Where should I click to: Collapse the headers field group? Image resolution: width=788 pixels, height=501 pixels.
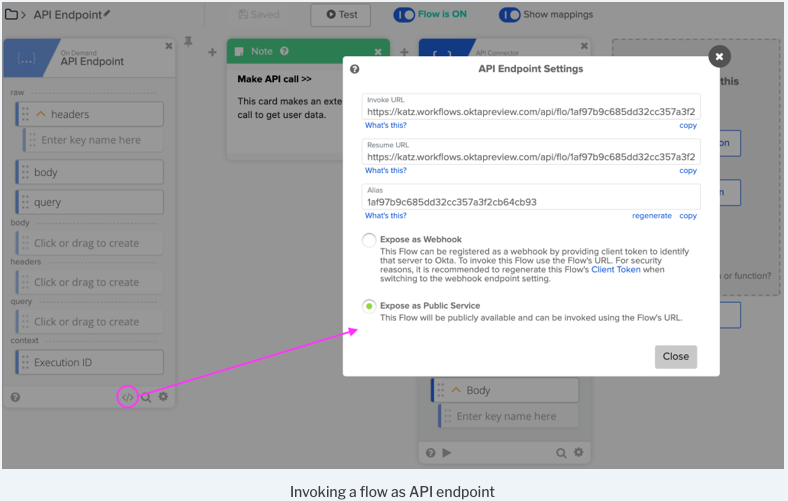coord(42,114)
